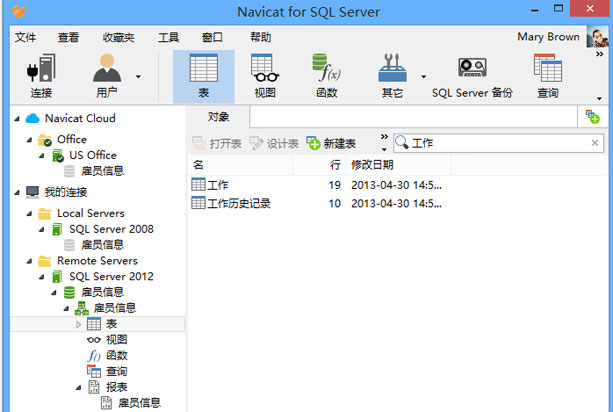613x412 pixels.
Task: Open the dropdown arrow next to 用户
Action: tap(138, 77)
